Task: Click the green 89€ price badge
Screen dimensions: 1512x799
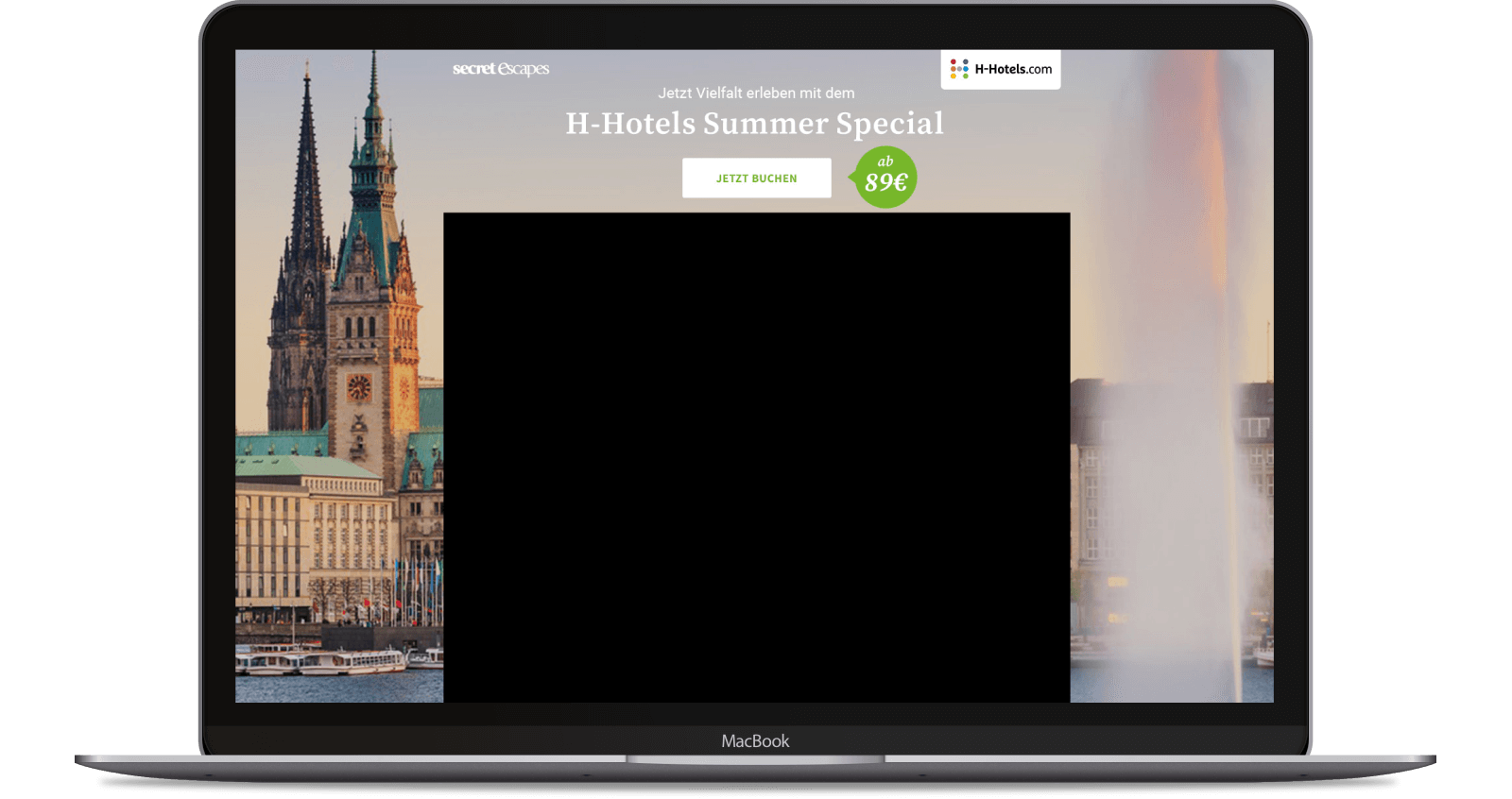Action: 885,178
